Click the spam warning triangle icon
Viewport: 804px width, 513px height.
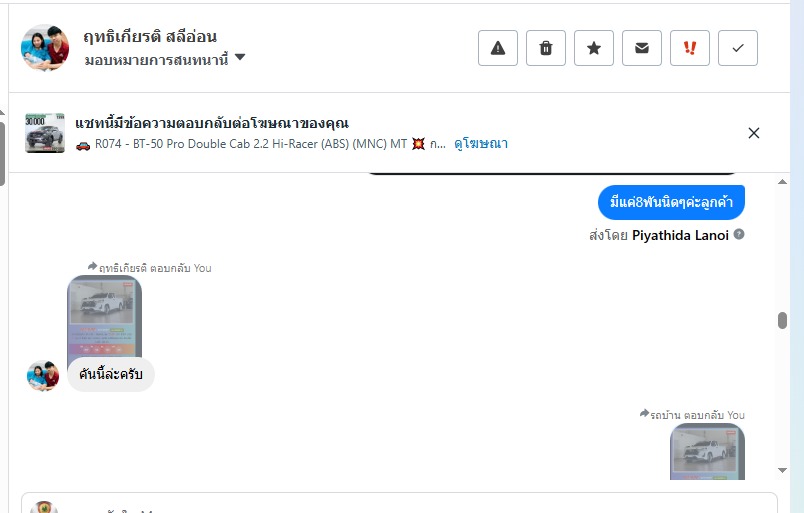click(498, 48)
